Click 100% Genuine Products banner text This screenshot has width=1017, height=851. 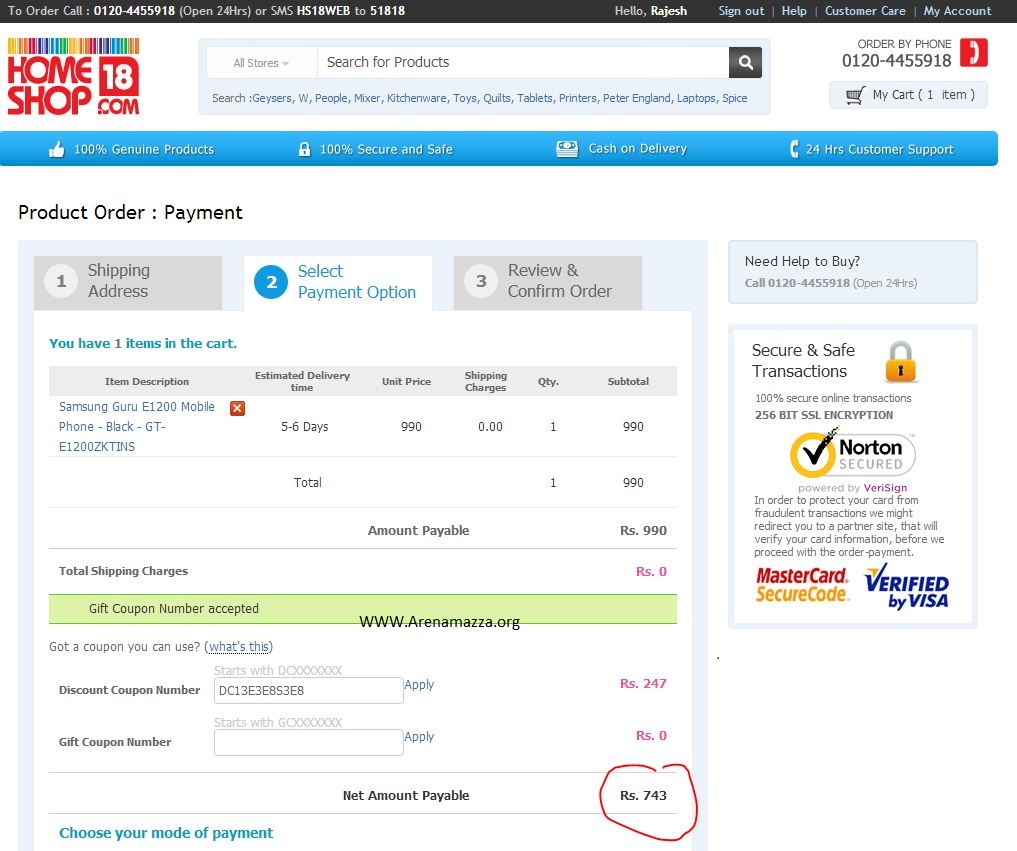143,150
